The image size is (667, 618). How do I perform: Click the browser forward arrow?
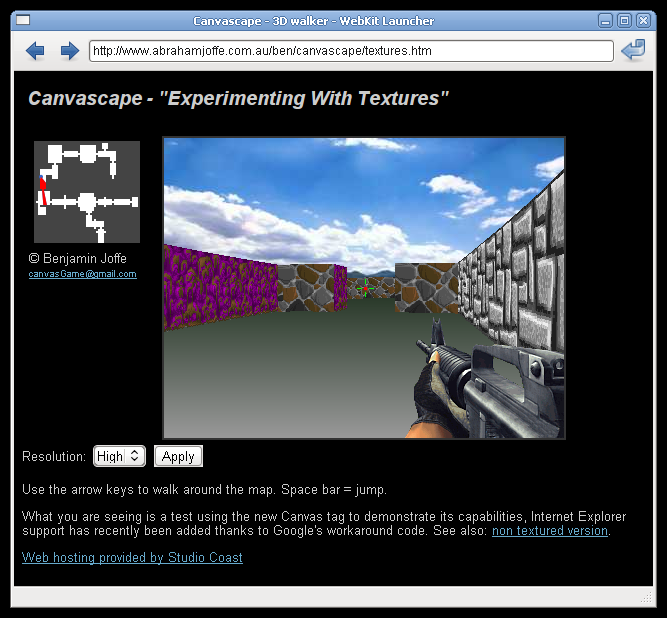pyautogui.click(x=70, y=51)
